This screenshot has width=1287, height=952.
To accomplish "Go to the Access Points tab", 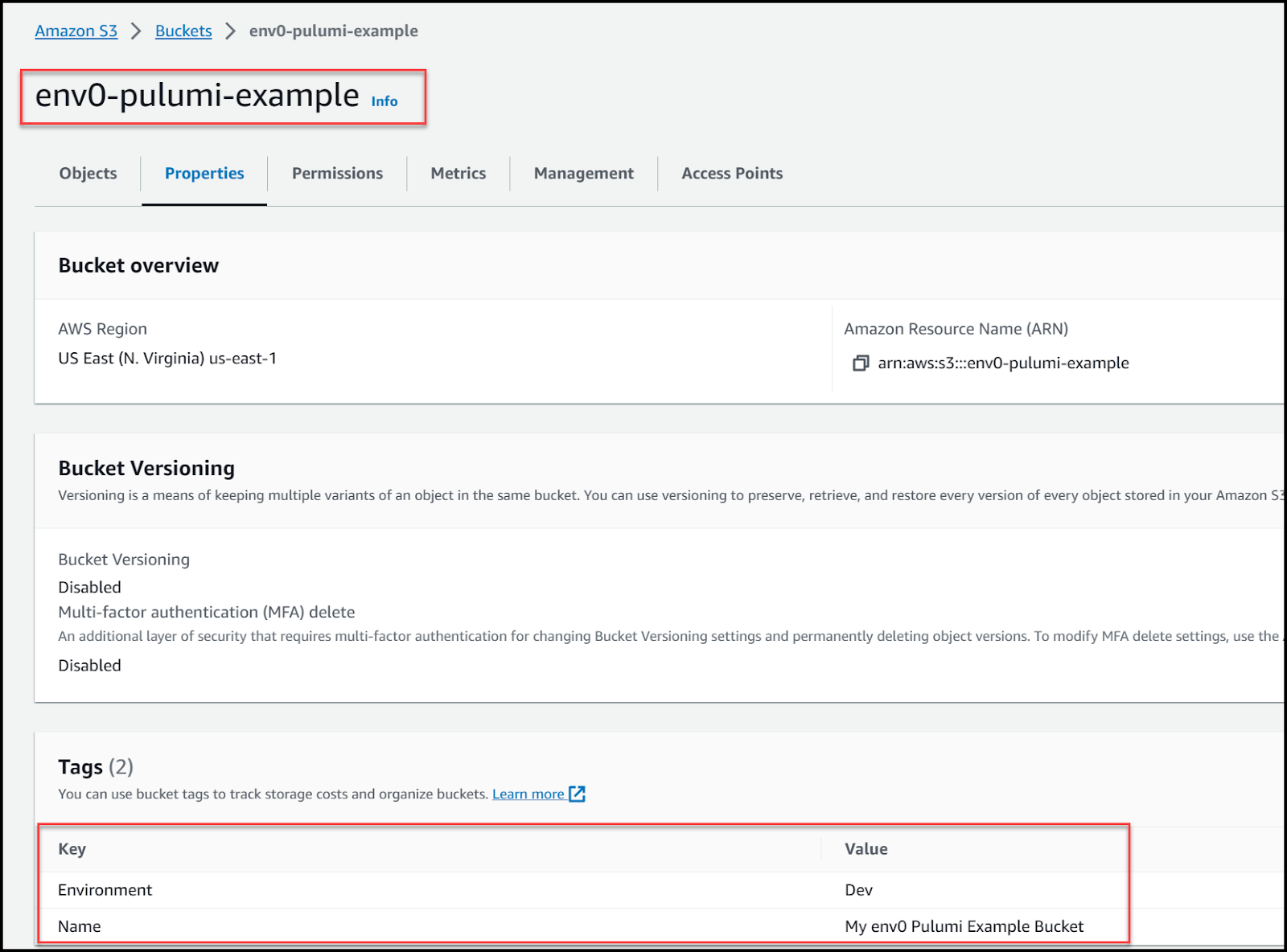I will 732,174.
